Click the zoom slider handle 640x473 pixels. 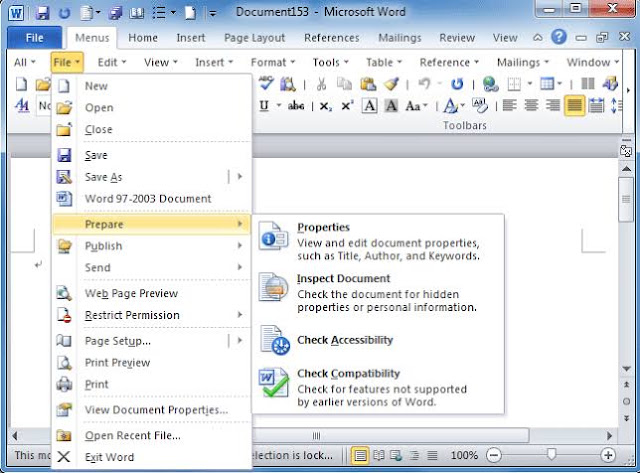coord(551,454)
